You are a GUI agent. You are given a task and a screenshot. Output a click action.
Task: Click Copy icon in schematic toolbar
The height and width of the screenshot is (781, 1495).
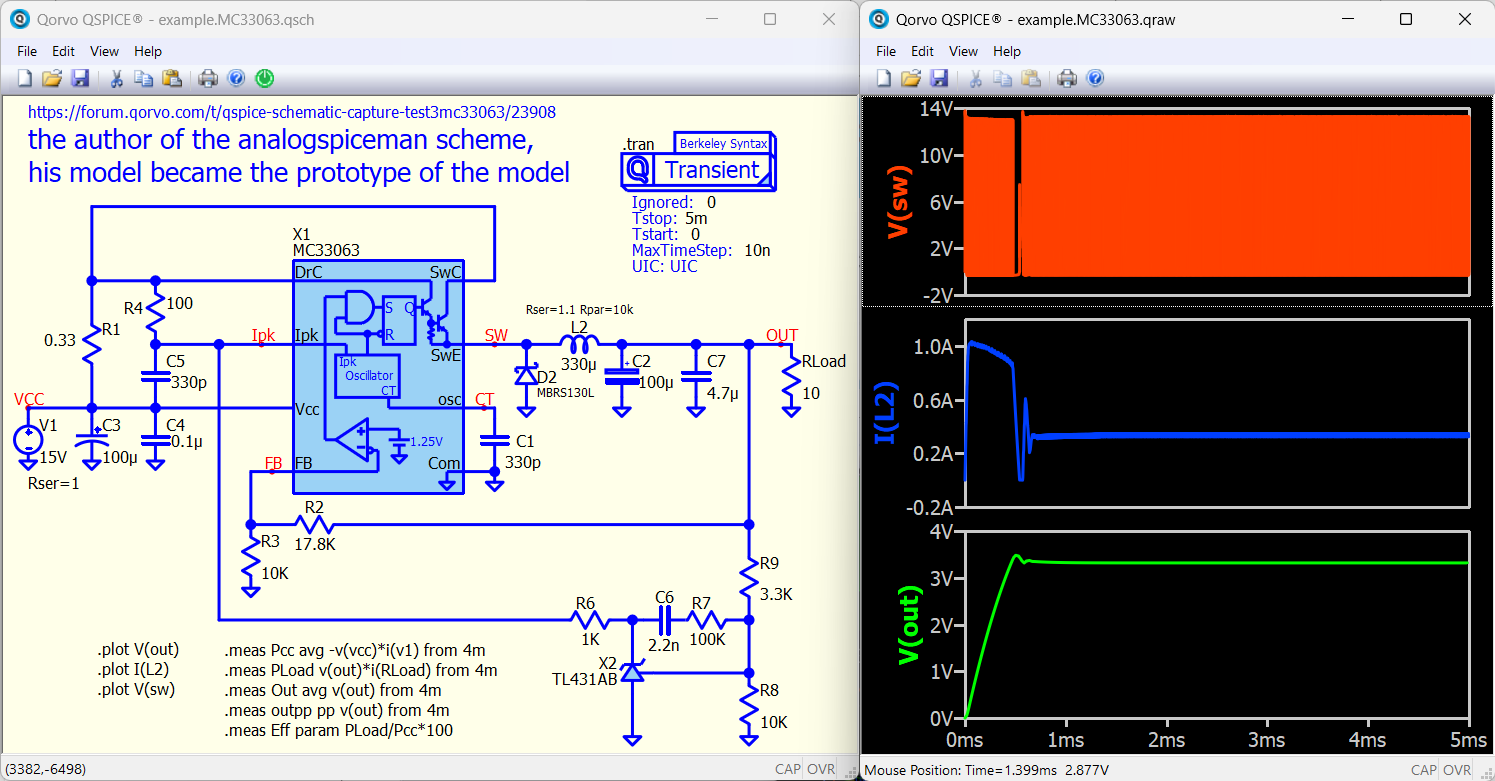pyautogui.click(x=144, y=78)
